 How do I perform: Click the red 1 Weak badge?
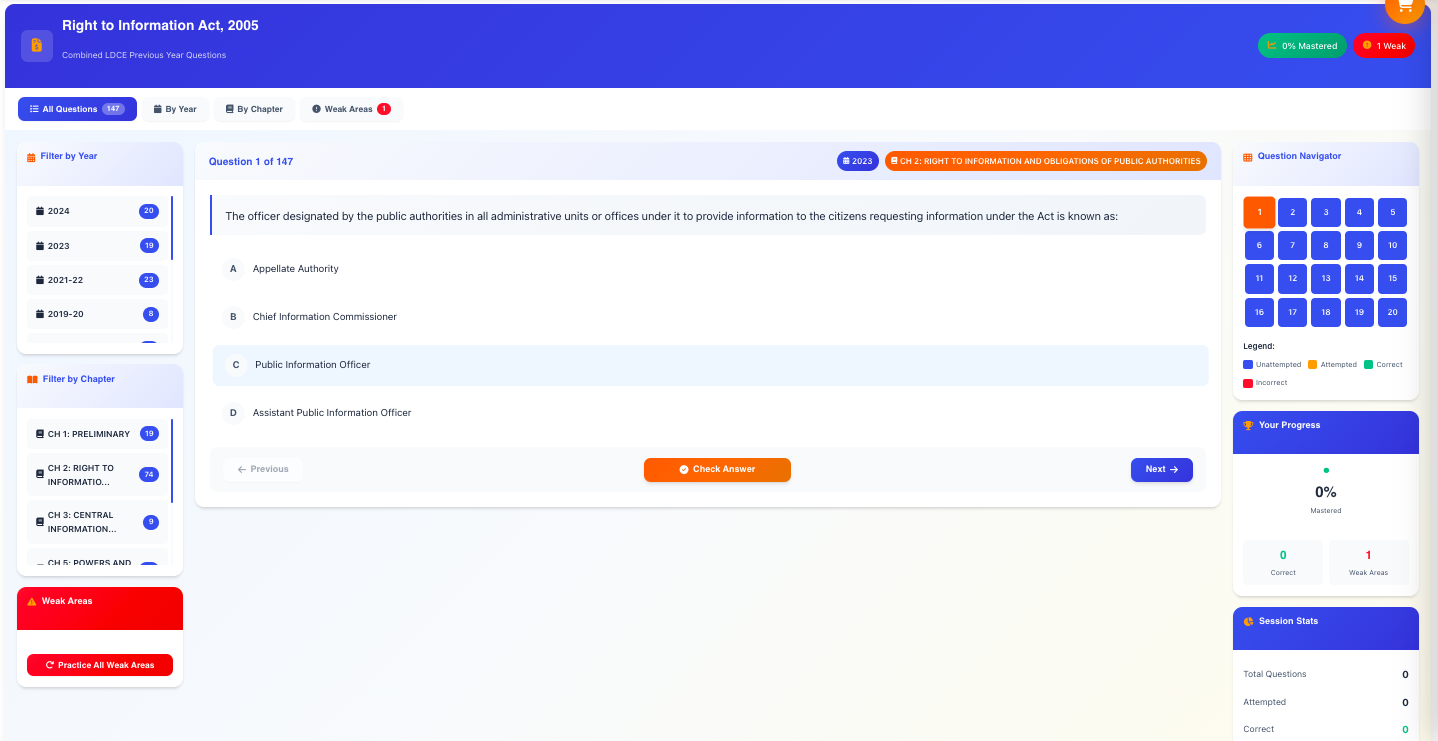click(1384, 46)
